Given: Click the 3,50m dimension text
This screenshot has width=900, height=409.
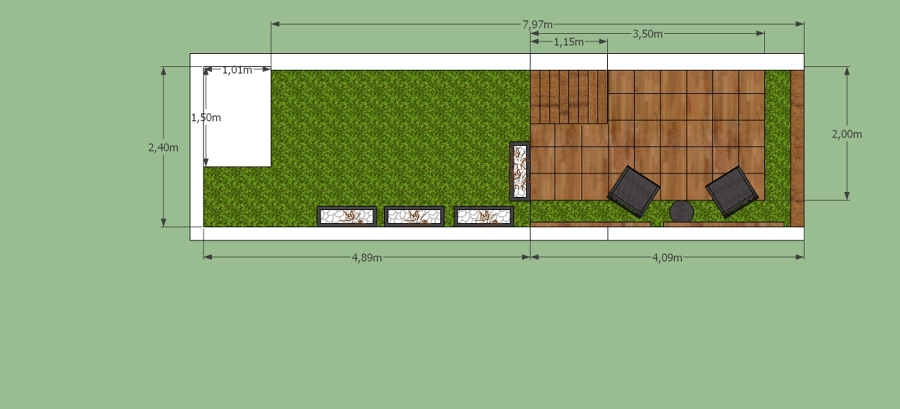Looking at the screenshot, I should coord(648,33).
